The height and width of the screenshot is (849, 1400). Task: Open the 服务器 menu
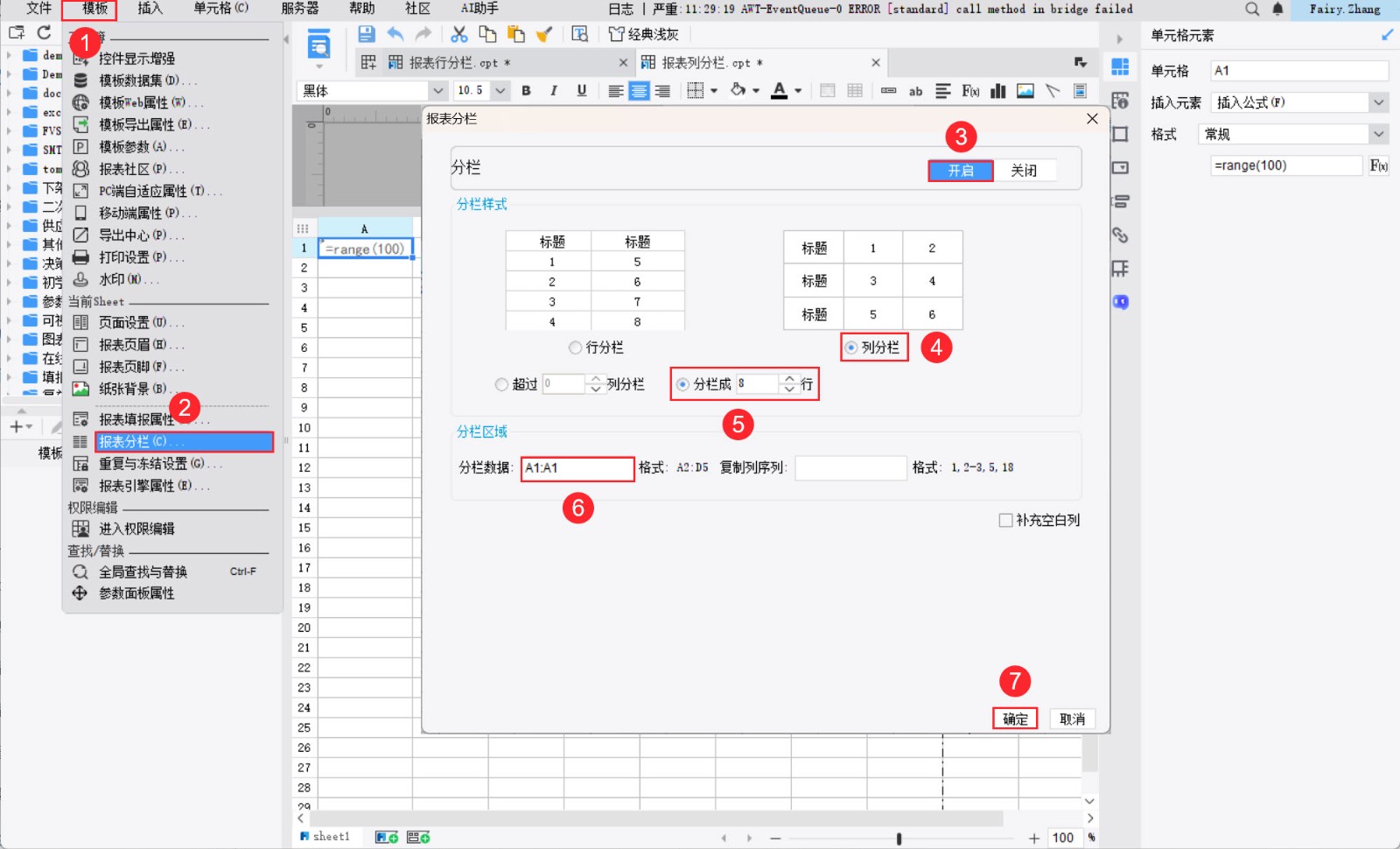(x=300, y=9)
